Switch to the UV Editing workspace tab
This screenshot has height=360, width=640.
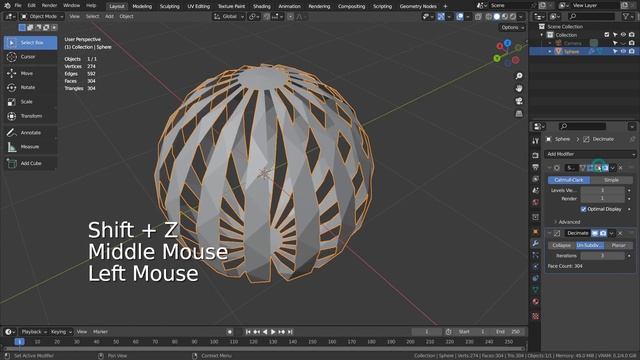click(x=198, y=6)
